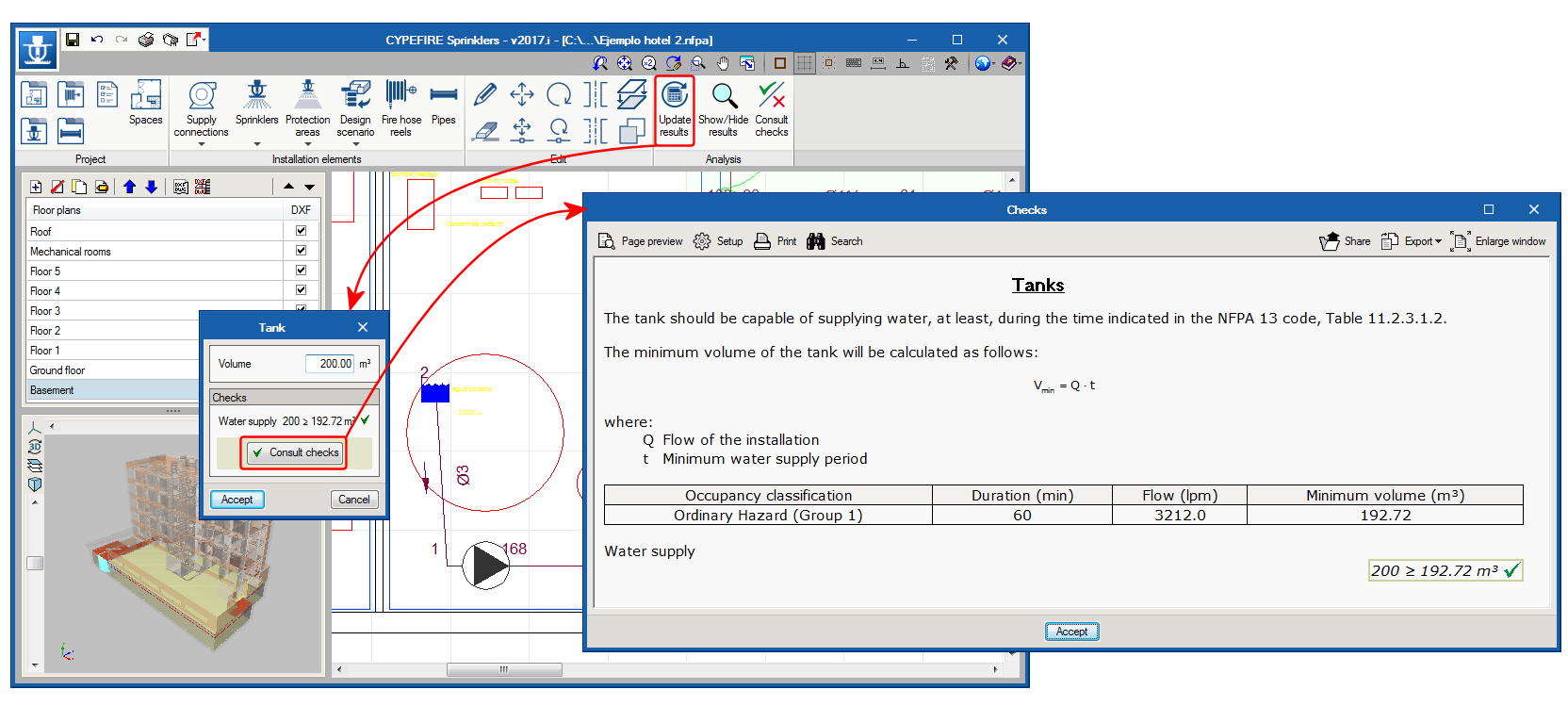Select the Fire hose reels tool
1568x706 pixels.
[400, 103]
